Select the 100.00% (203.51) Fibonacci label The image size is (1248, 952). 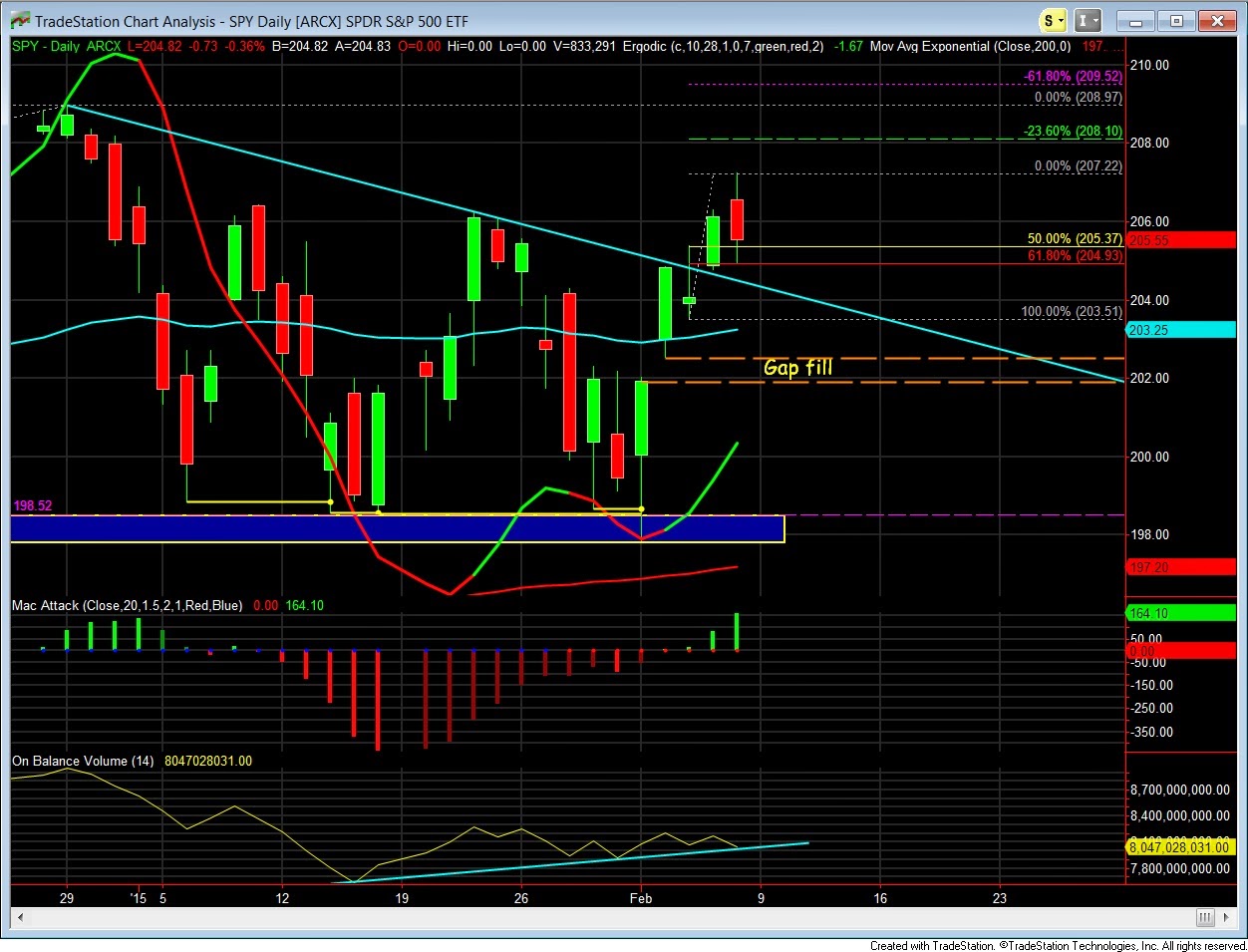pyautogui.click(x=1073, y=312)
